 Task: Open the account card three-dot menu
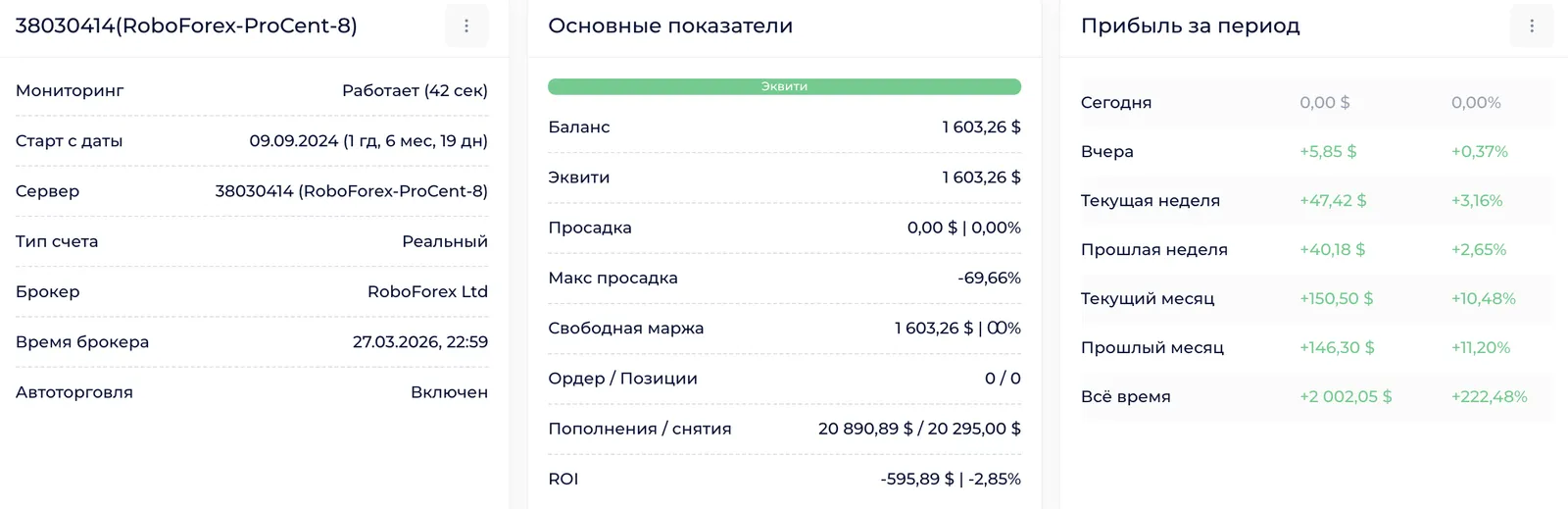(466, 26)
